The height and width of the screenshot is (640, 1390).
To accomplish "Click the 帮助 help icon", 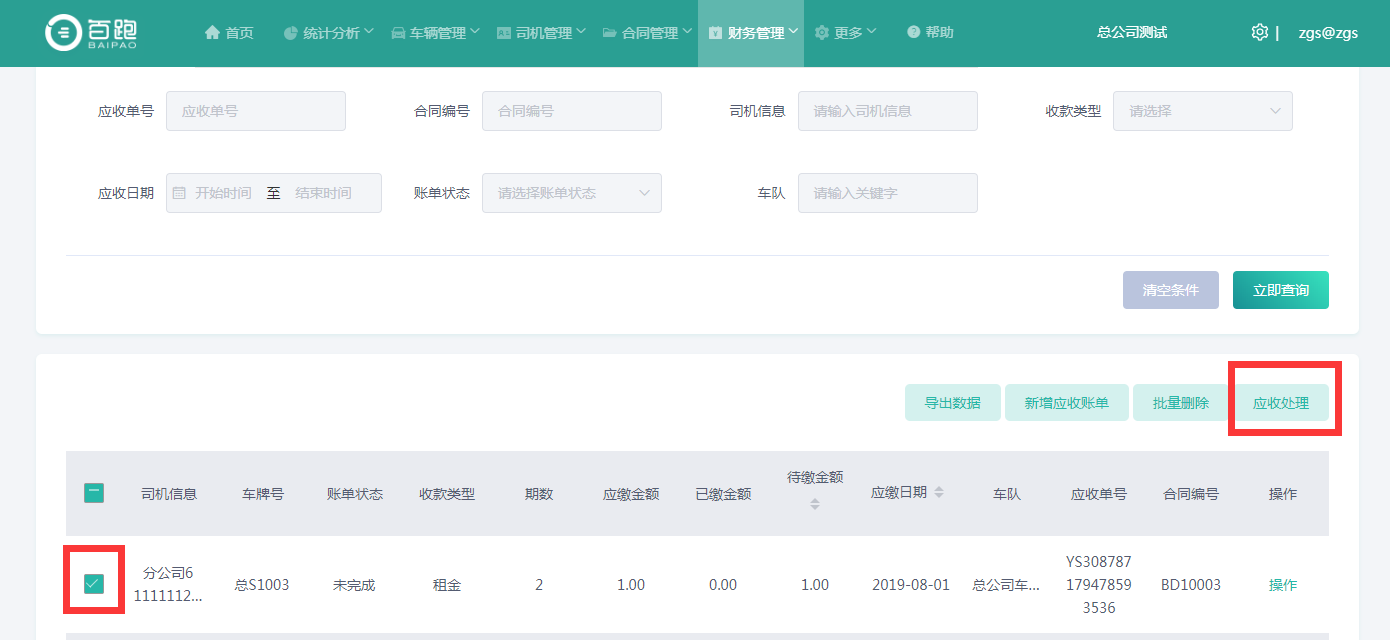I will [x=913, y=33].
